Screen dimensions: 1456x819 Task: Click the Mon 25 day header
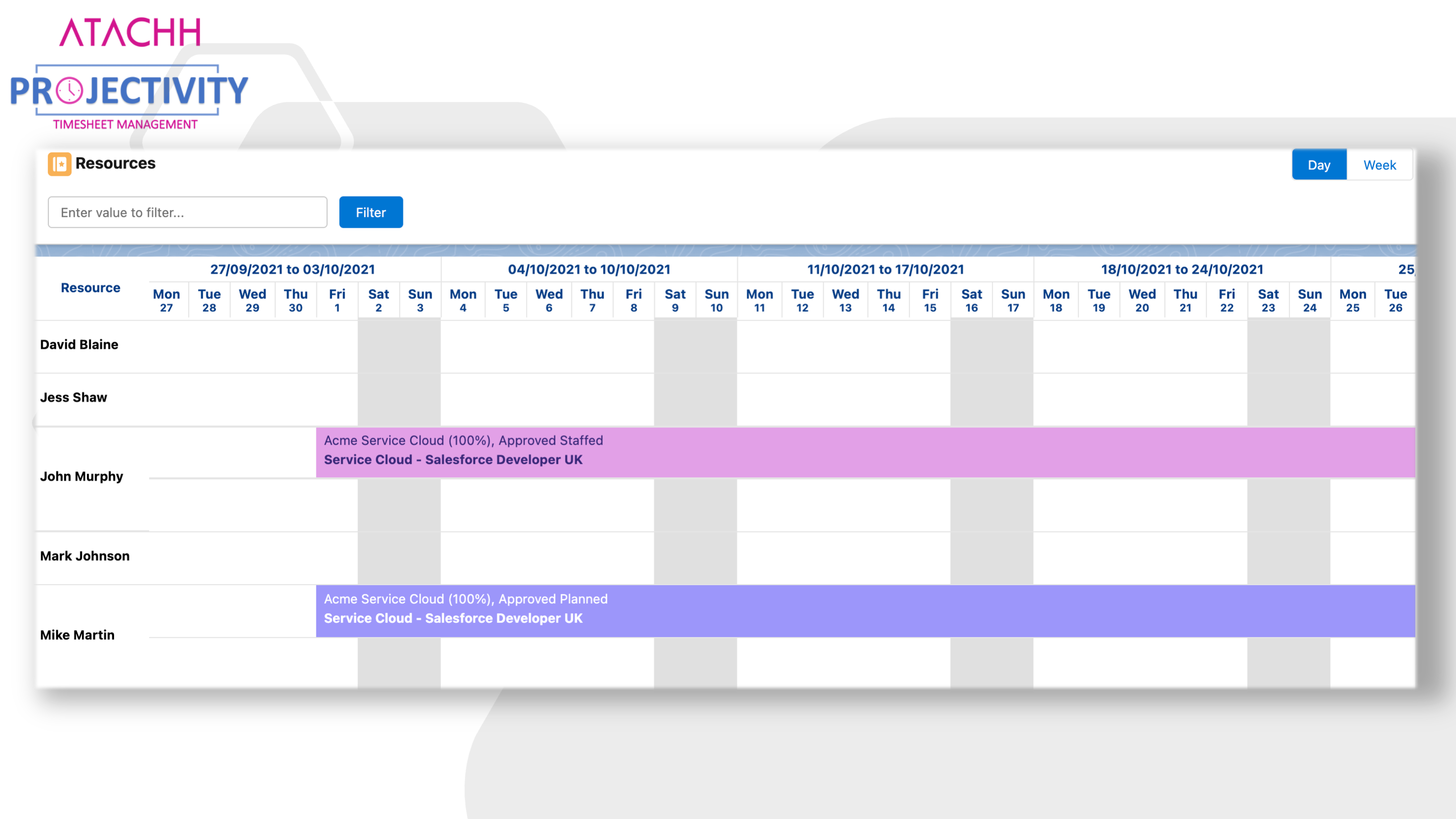tap(1353, 300)
